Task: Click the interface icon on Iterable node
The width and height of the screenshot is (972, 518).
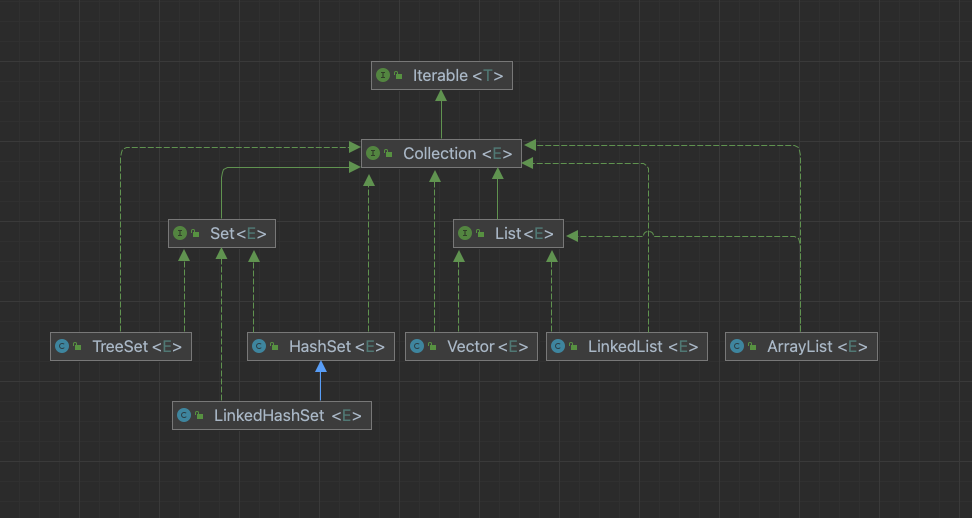Action: coord(383,76)
